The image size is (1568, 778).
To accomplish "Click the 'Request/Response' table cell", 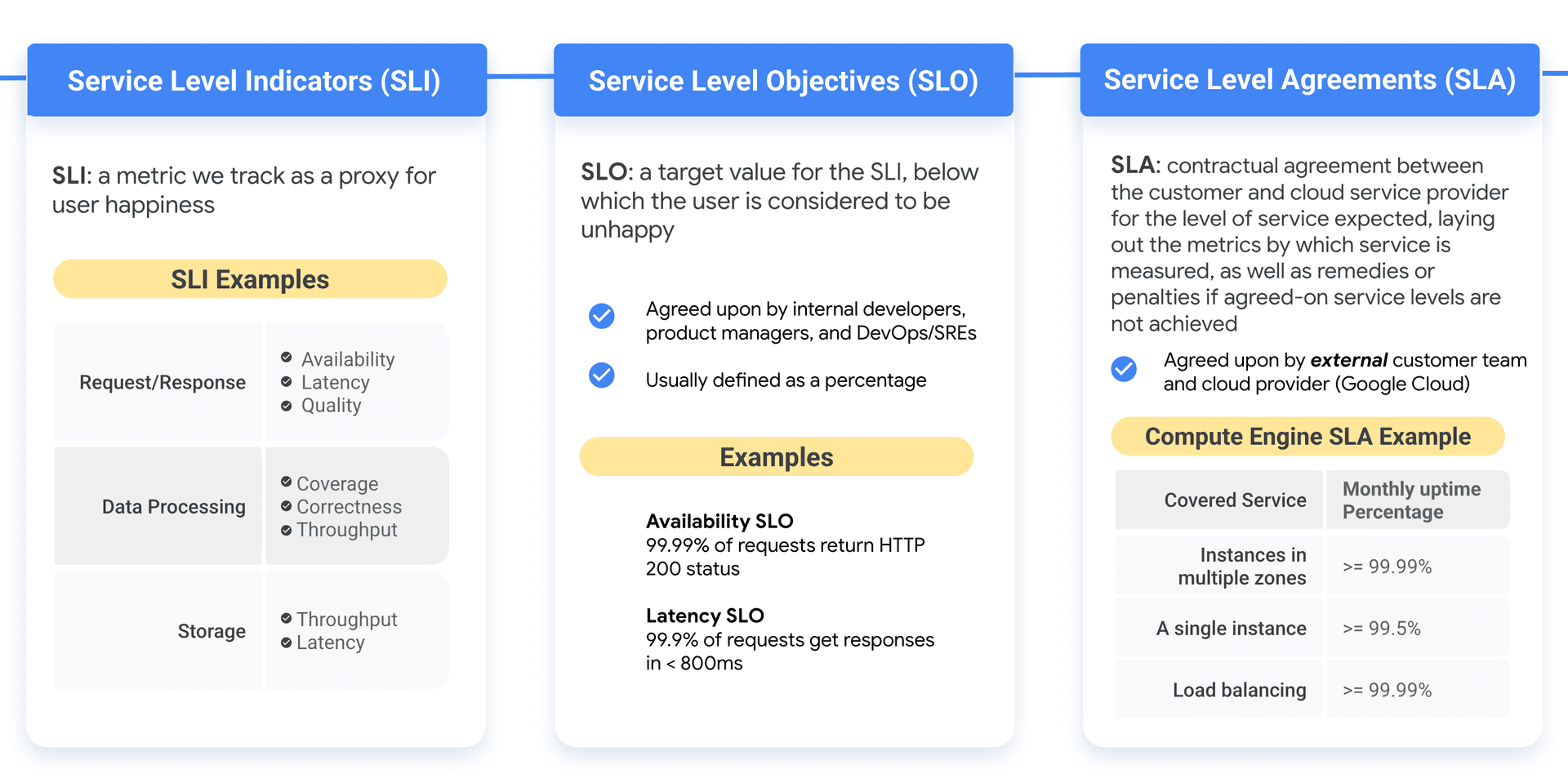I will tap(158, 382).
